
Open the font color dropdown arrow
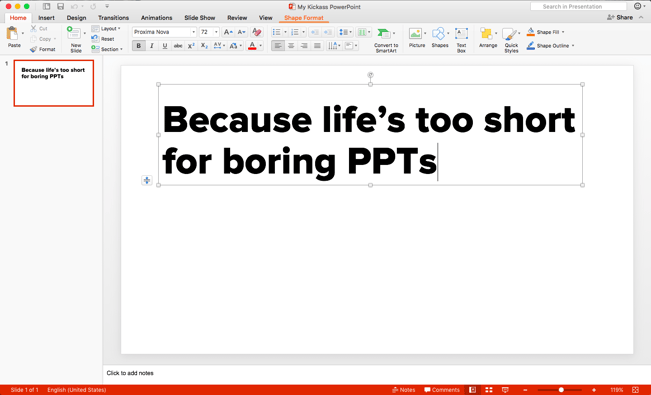tap(261, 46)
